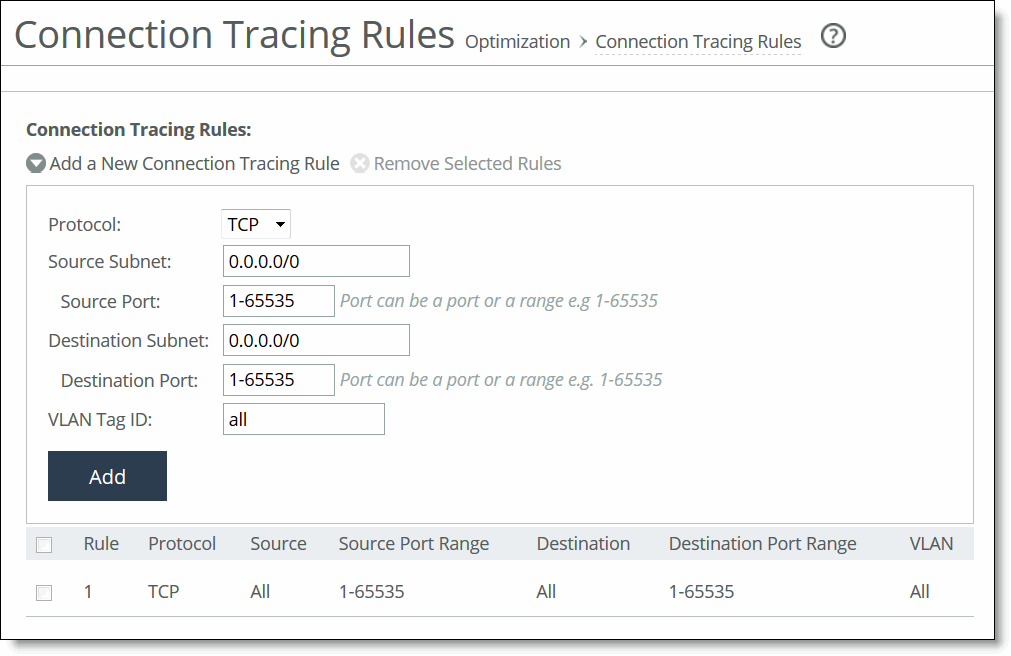The height and width of the screenshot is (656, 1011).
Task: Click the Connection Tracing Rules page heading
Action: pos(233,33)
